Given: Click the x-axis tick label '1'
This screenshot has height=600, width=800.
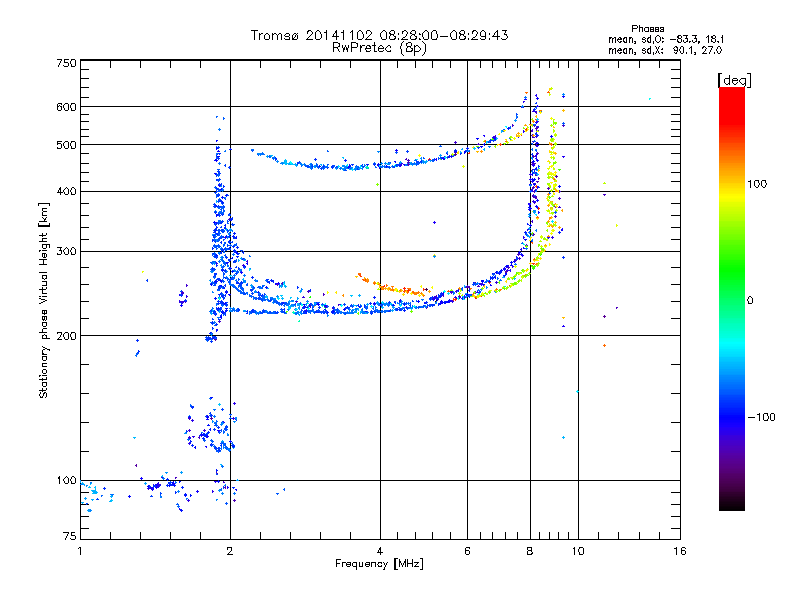Looking at the screenshot, I should click(80, 551).
